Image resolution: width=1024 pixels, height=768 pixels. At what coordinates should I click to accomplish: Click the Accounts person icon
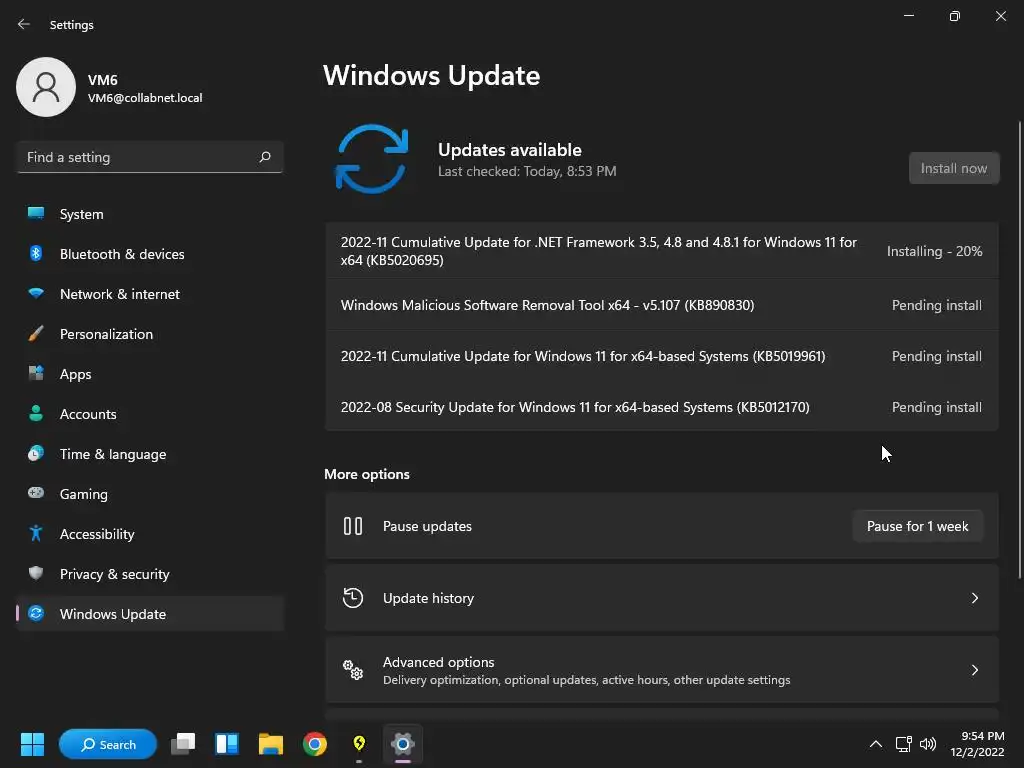tap(36, 413)
